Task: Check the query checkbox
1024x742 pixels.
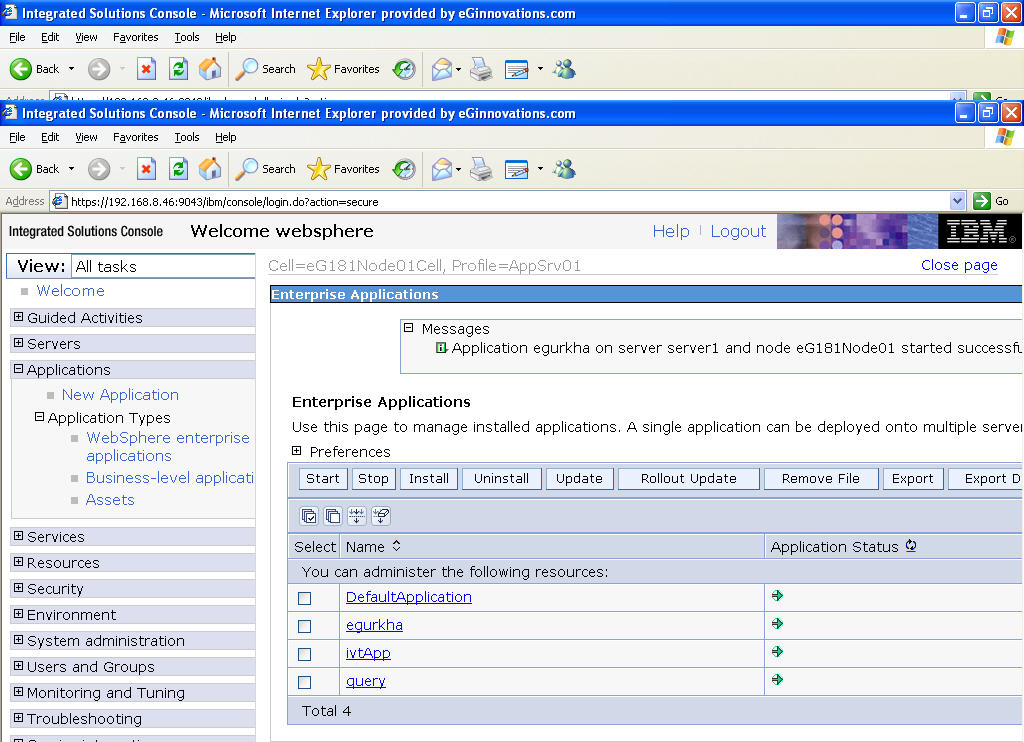Action: 304,683
